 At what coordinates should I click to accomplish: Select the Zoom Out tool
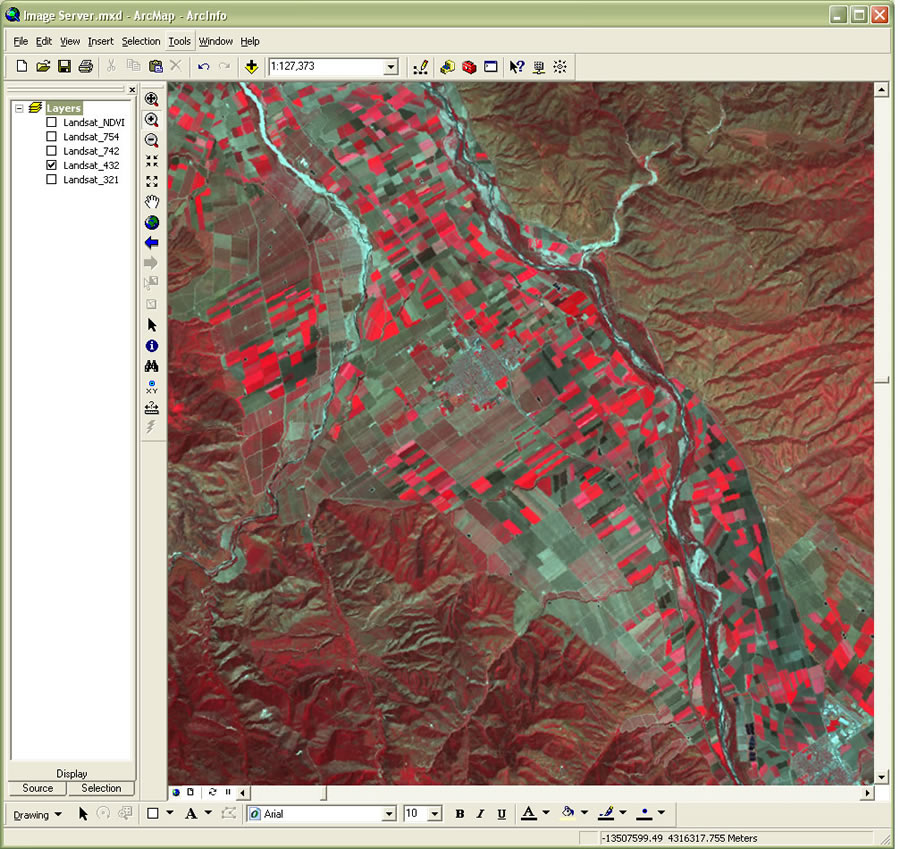click(x=152, y=141)
